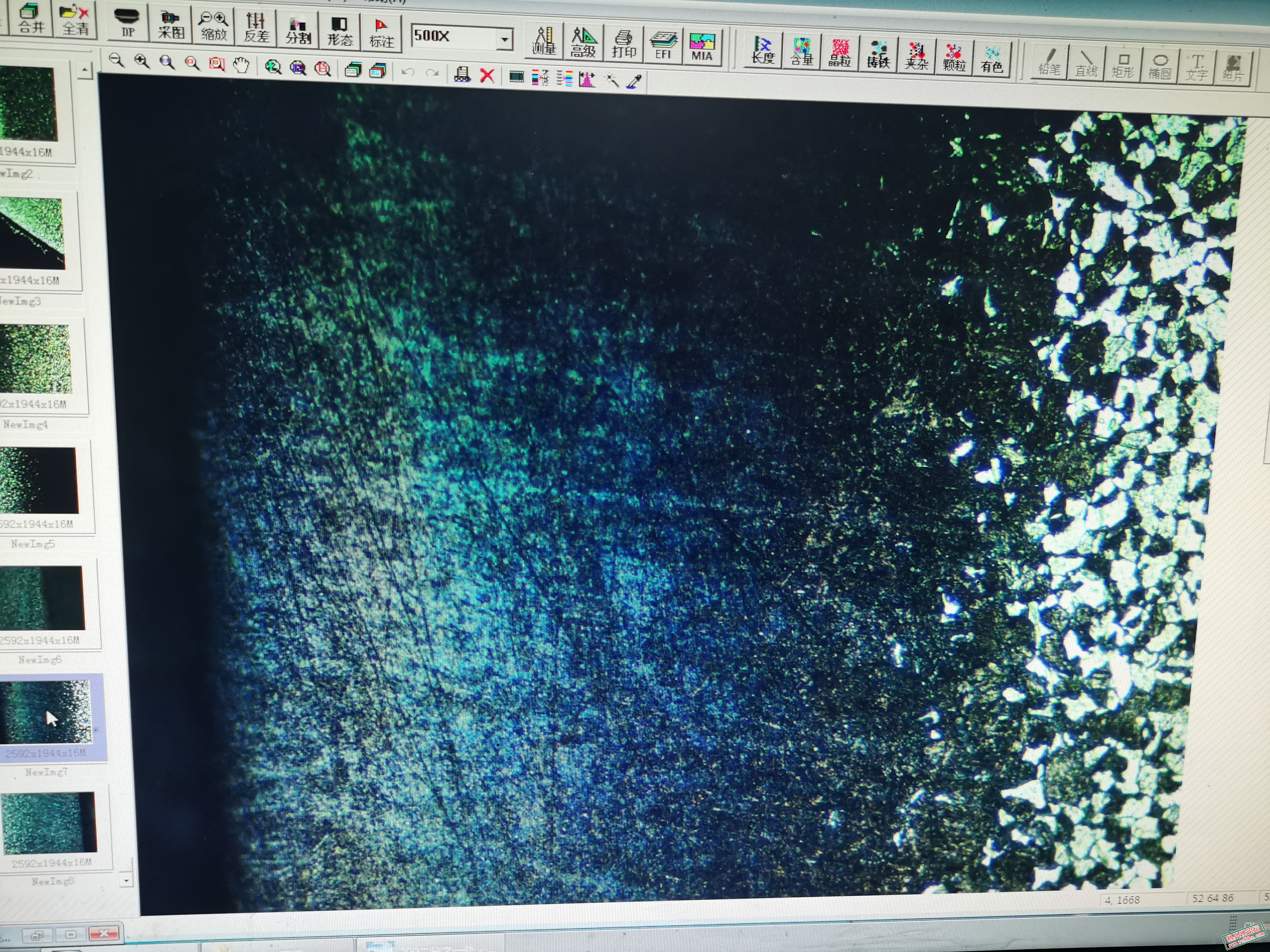Open the 夹杂 (inclusion) analysis module

coord(916,57)
